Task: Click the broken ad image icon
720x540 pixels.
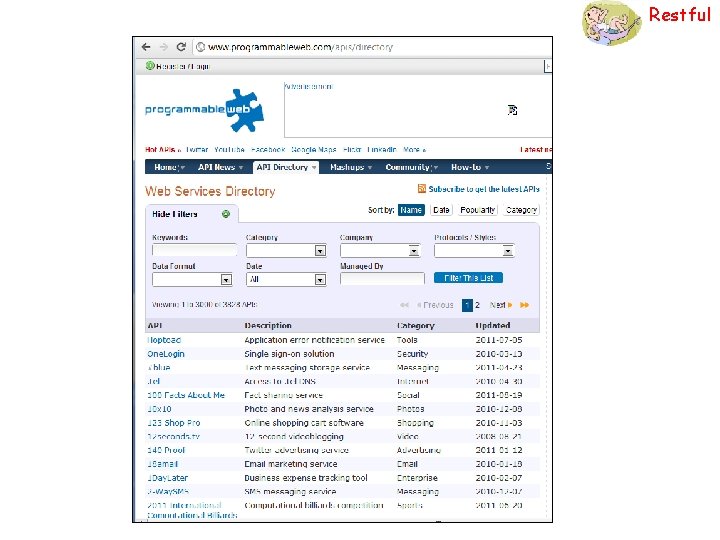Action: pos(512,110)
